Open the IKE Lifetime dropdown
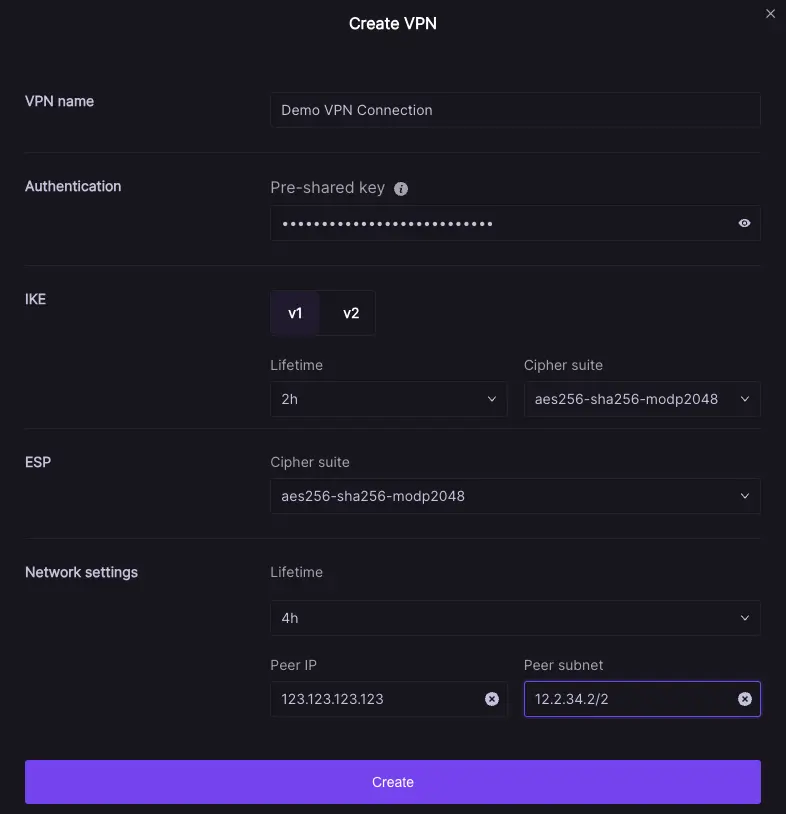Viewport: 786px width, 814px height. pyautogui.click(x=388, y=399)
